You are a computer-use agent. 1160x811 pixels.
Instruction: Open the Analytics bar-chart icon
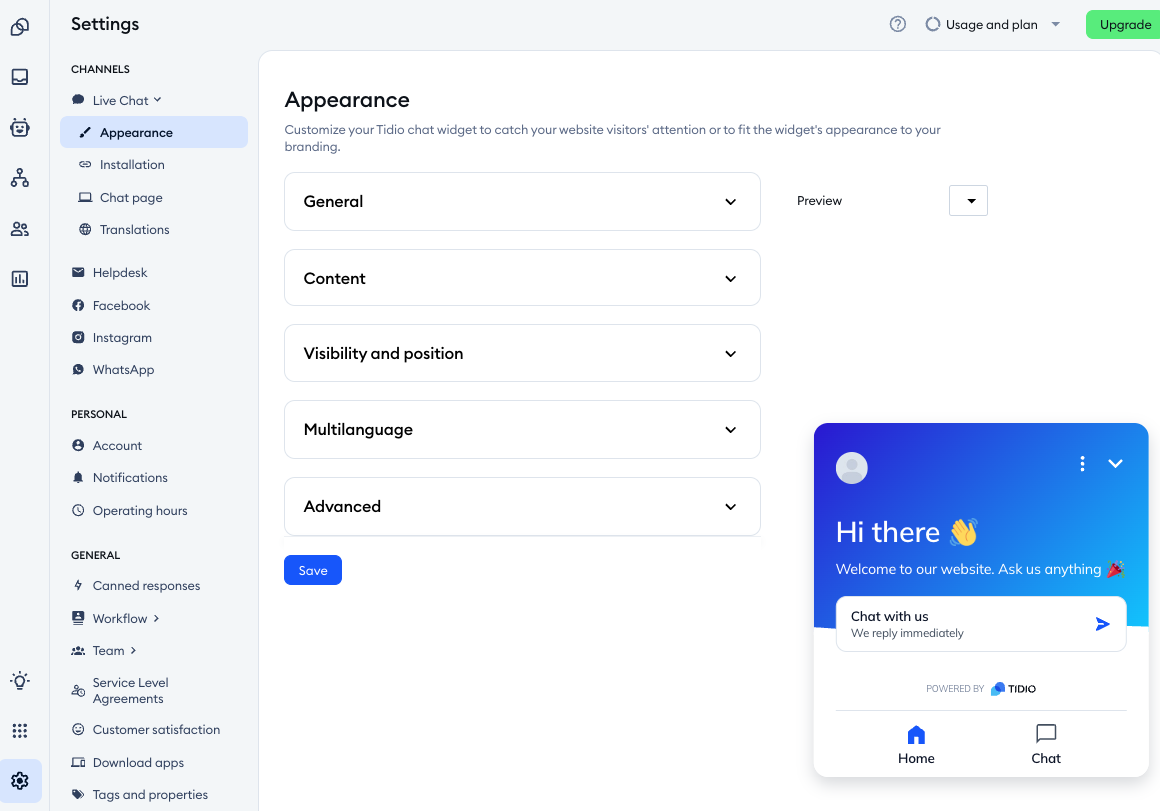point(22,278)
